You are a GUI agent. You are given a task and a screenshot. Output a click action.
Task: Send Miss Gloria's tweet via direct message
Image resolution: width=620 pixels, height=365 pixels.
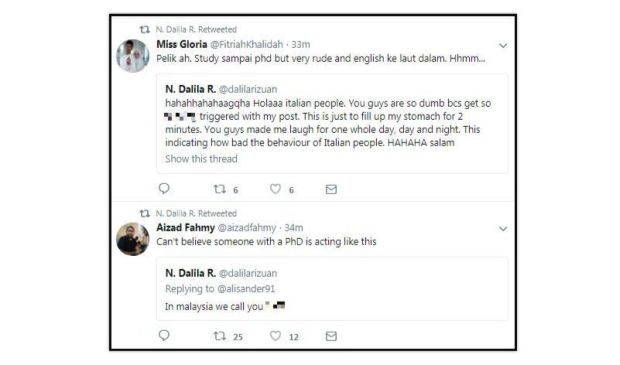point(331,189)
